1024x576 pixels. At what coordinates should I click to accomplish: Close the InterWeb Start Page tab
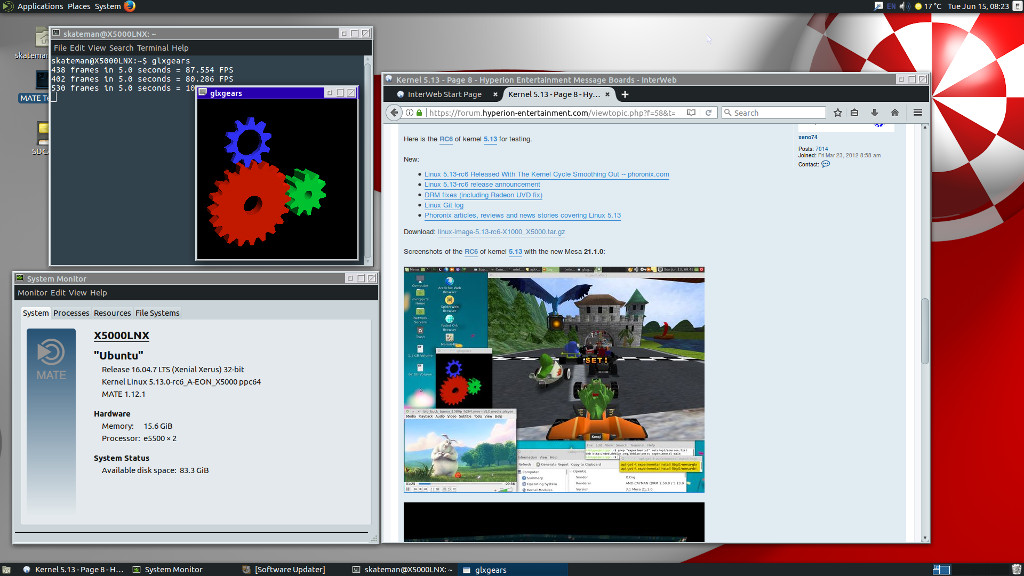[x=495, y=95]
